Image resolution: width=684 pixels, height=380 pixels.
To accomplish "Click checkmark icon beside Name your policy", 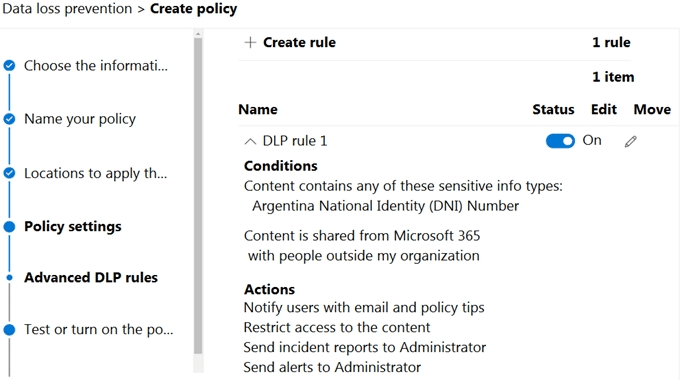I will [x=9, y=119].
